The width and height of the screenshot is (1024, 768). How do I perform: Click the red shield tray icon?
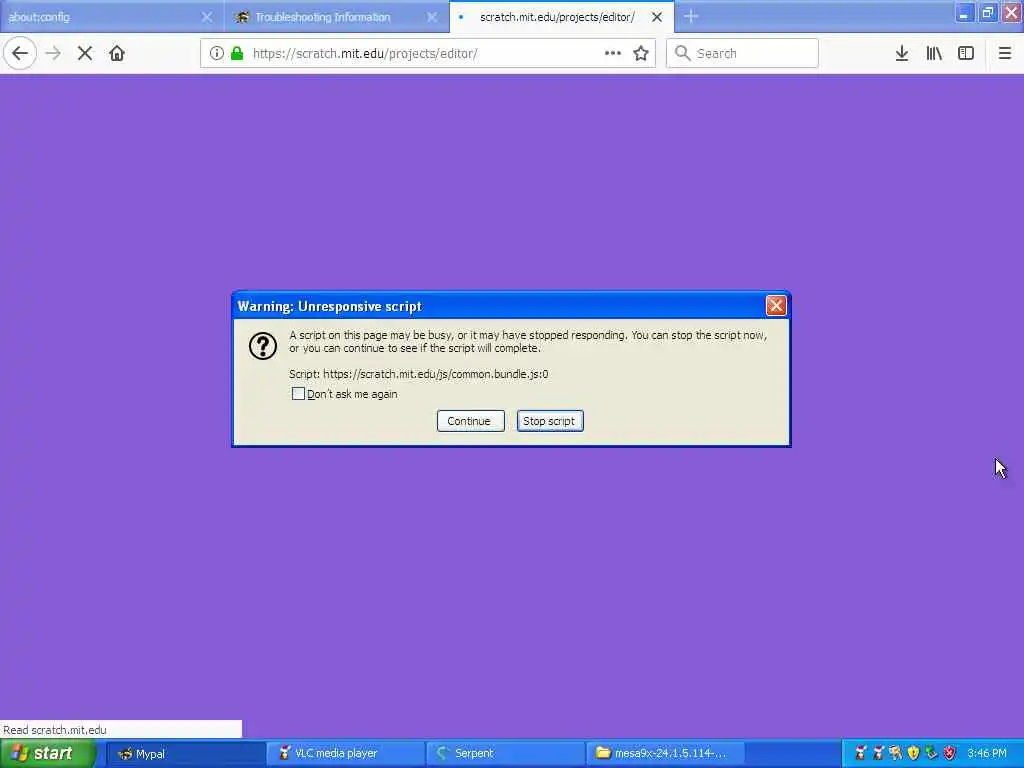pyautogui.click(x=950, y=753)
